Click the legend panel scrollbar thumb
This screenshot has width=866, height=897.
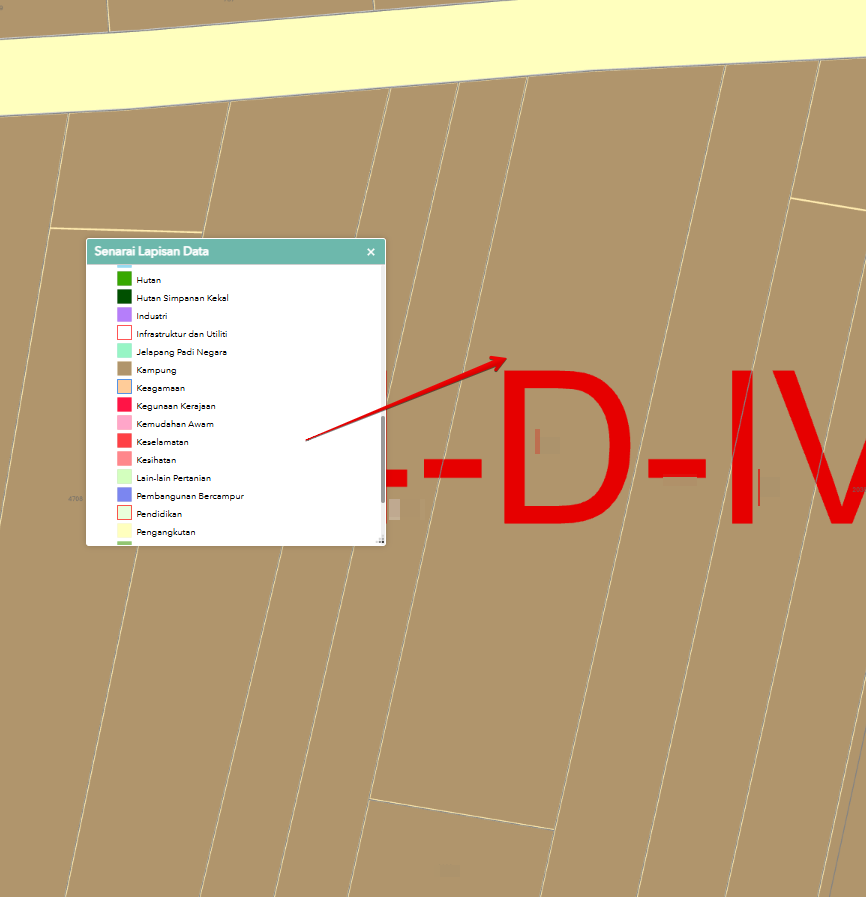click(x=382, y=459)
